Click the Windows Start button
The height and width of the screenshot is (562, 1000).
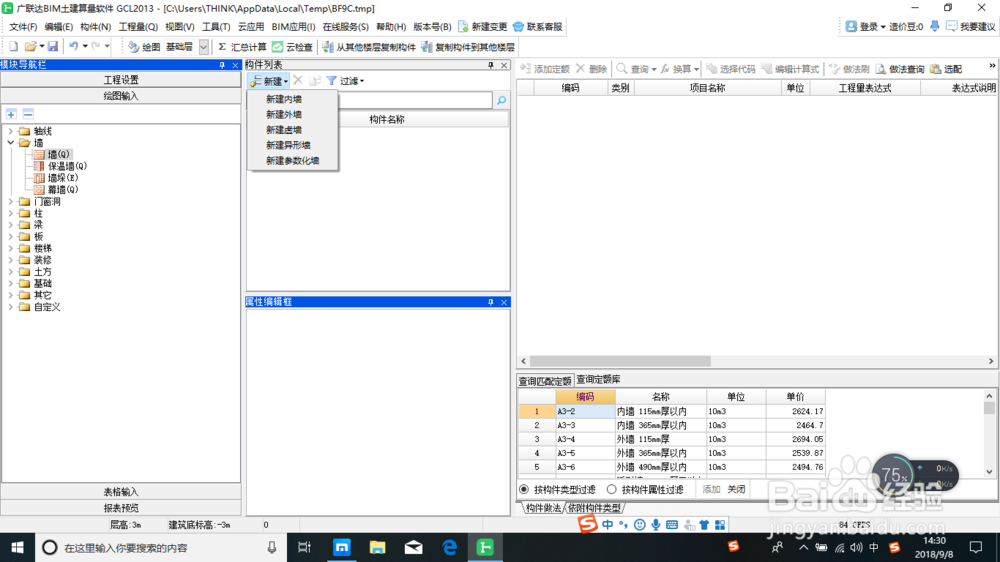coord(17,547)
